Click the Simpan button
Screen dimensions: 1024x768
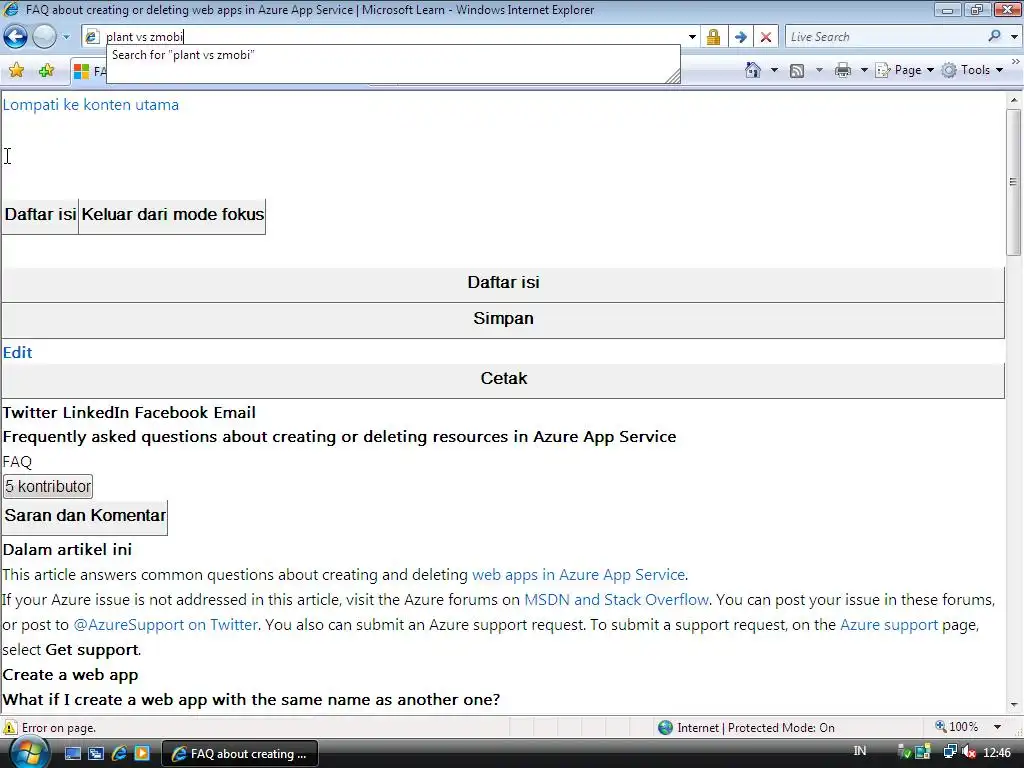(x=503, y=319)
